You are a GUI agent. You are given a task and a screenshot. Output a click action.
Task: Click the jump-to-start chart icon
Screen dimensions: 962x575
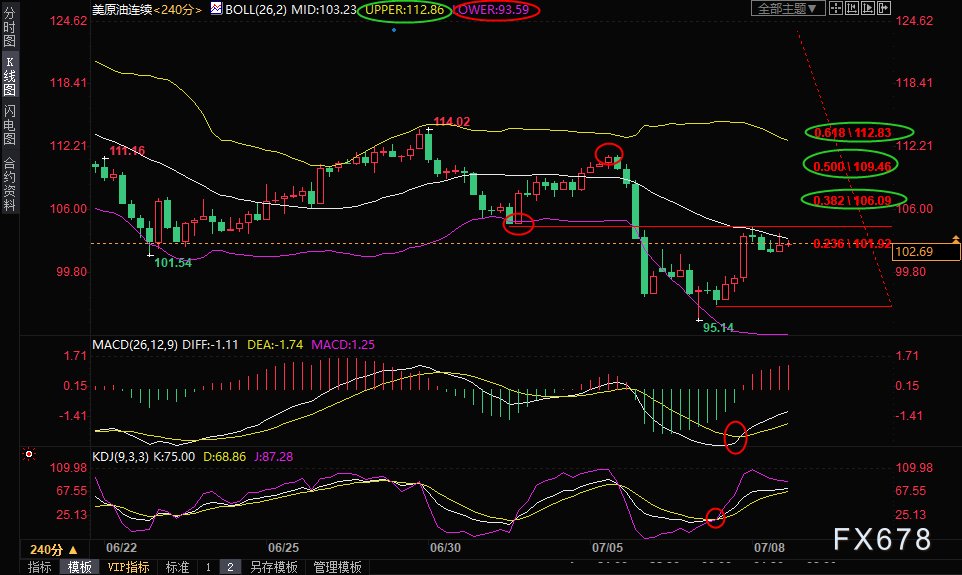pyautogui.click(x=852, y=8)
